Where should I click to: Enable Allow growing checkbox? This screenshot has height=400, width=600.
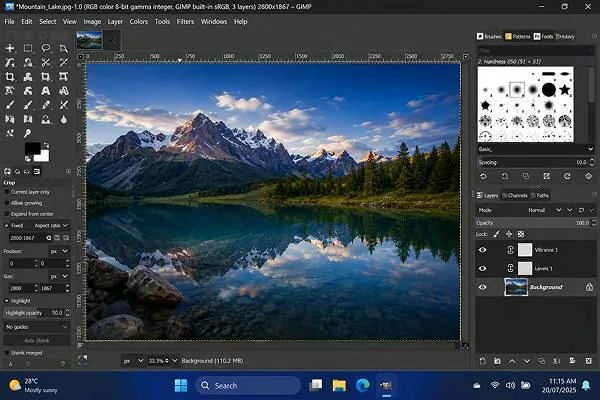[7, 203]
